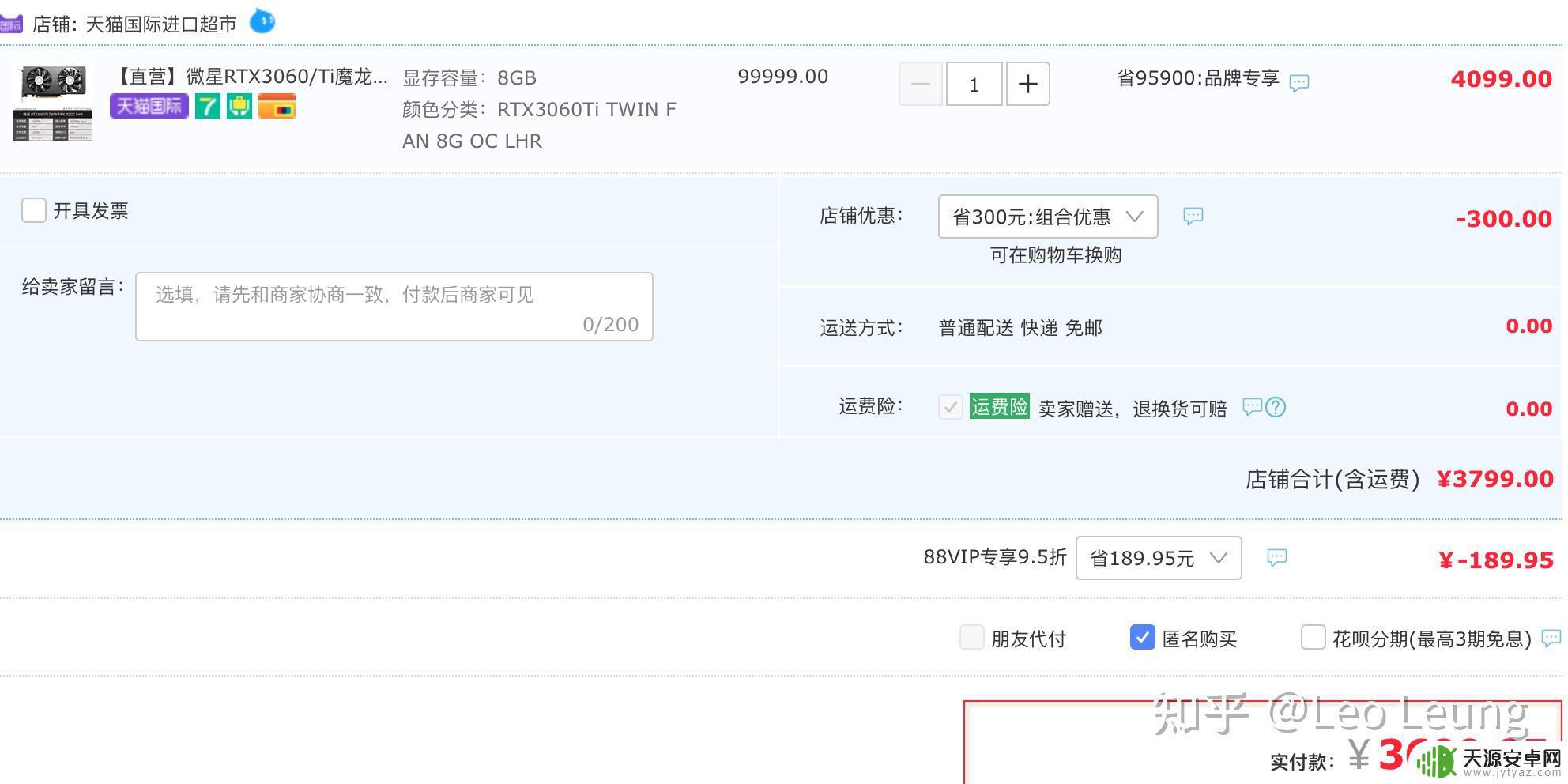Open info bubble next to 品牌专享 discount
The image size is (1568, 784).
pos(1299,82)
